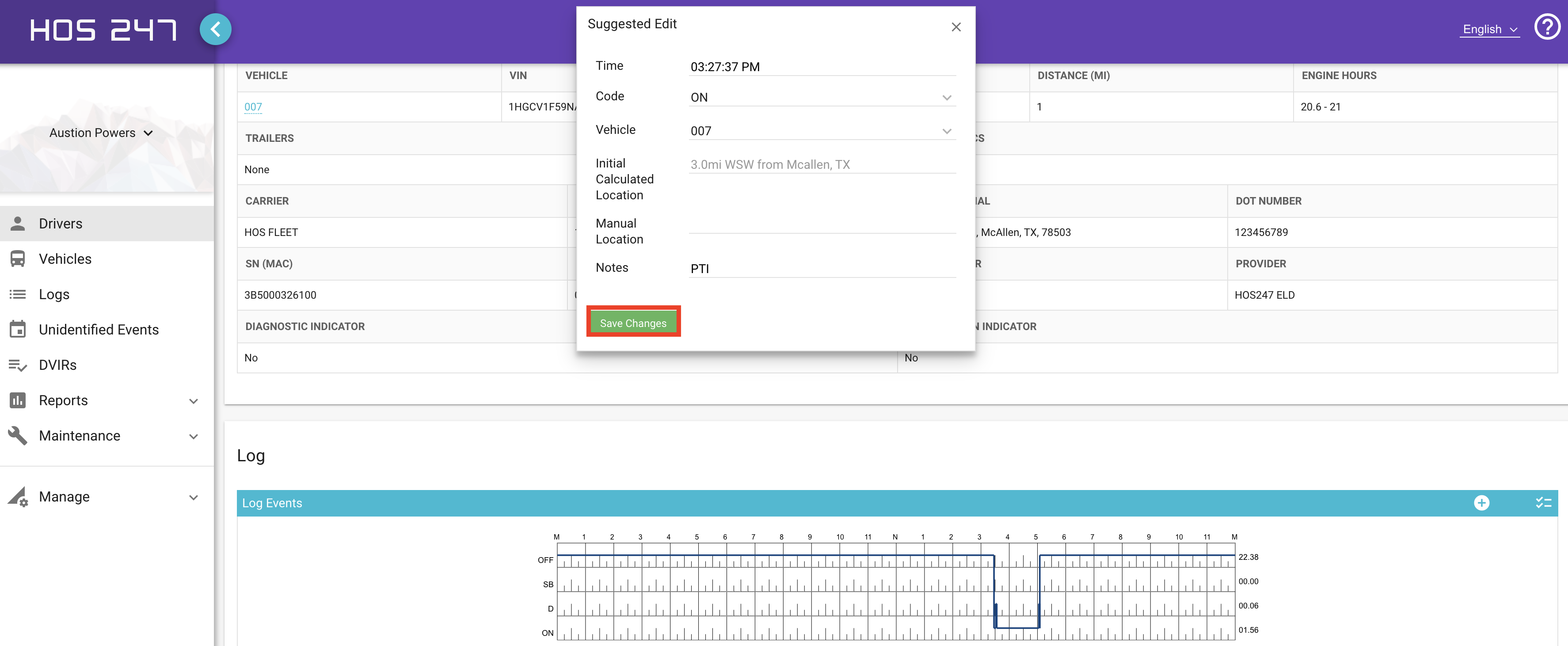Open the Logs list
This screenshot has width=1568, height=646.
tap(107, 294)
